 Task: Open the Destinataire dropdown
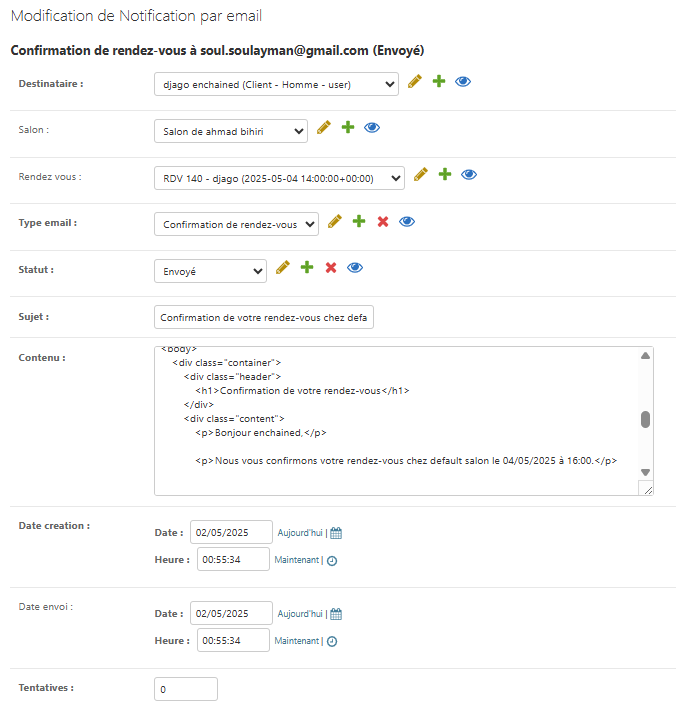click(276, 85)
